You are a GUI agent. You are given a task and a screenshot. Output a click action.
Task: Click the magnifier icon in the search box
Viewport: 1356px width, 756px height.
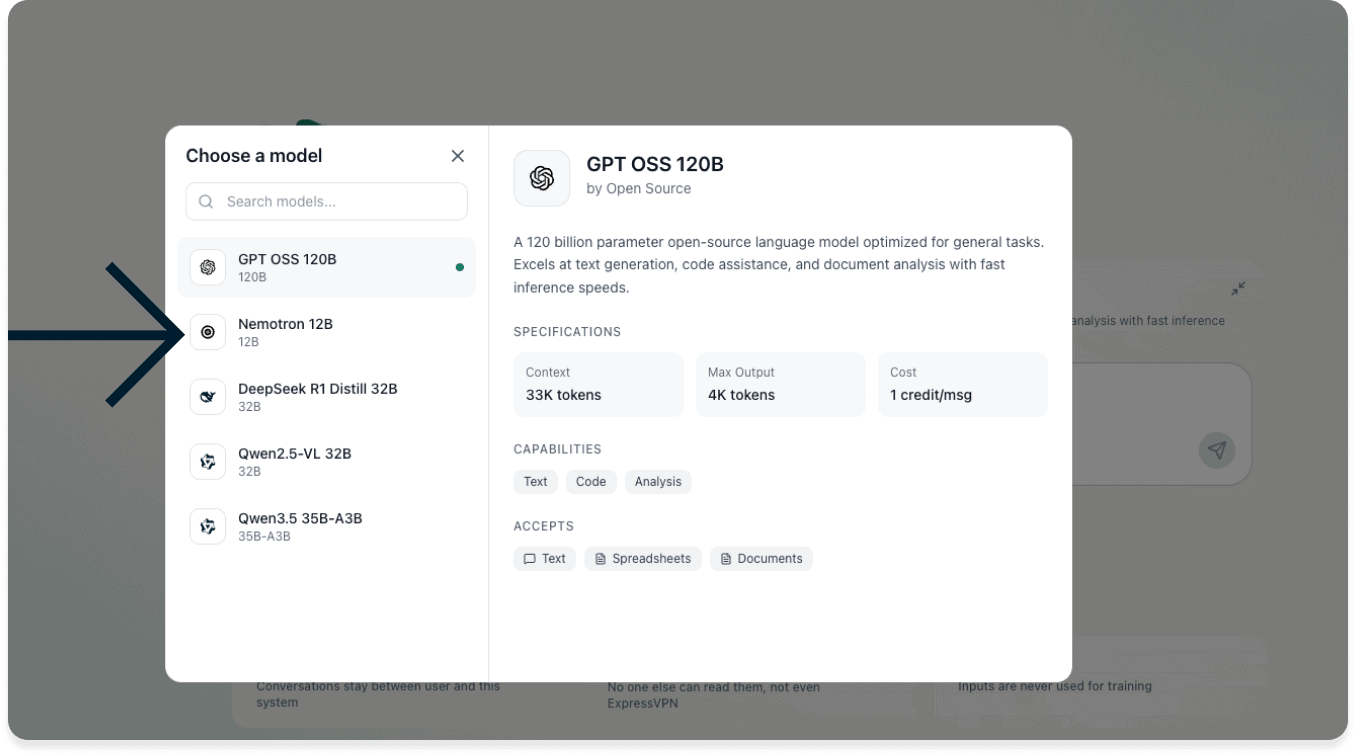point(206,202)
